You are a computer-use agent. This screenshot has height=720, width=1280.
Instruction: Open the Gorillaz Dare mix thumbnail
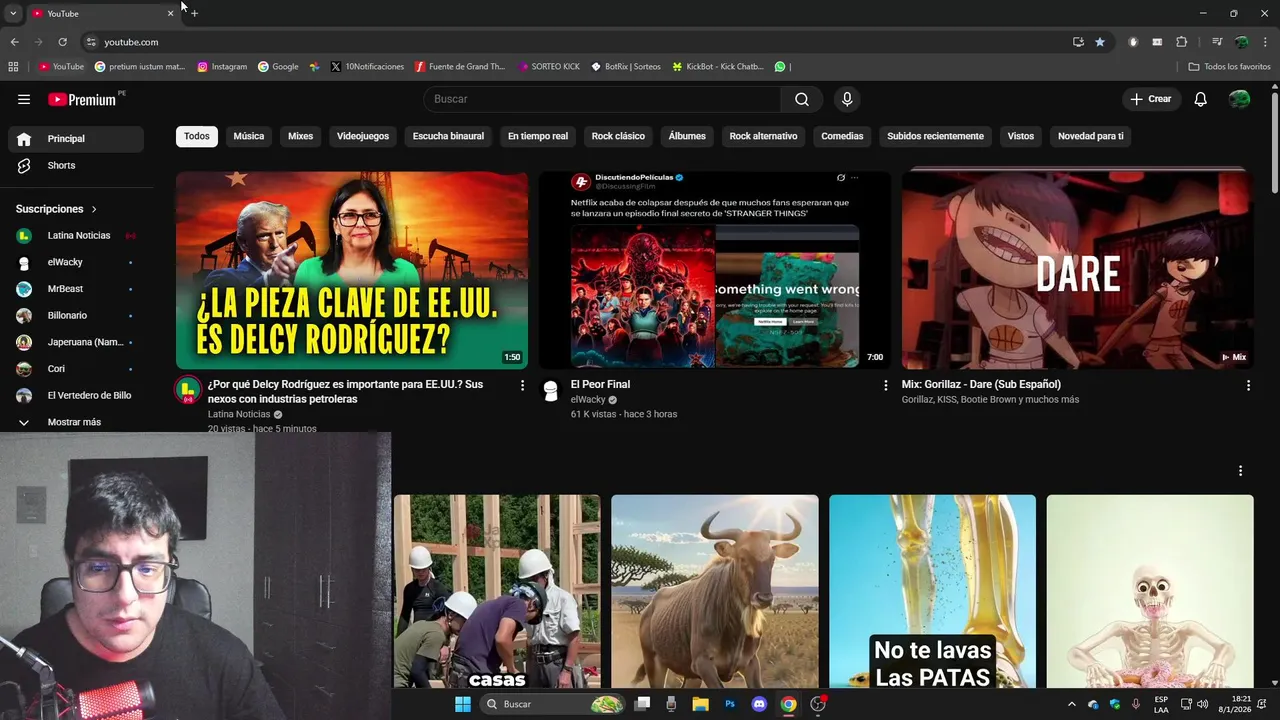tap(1077, 270)
